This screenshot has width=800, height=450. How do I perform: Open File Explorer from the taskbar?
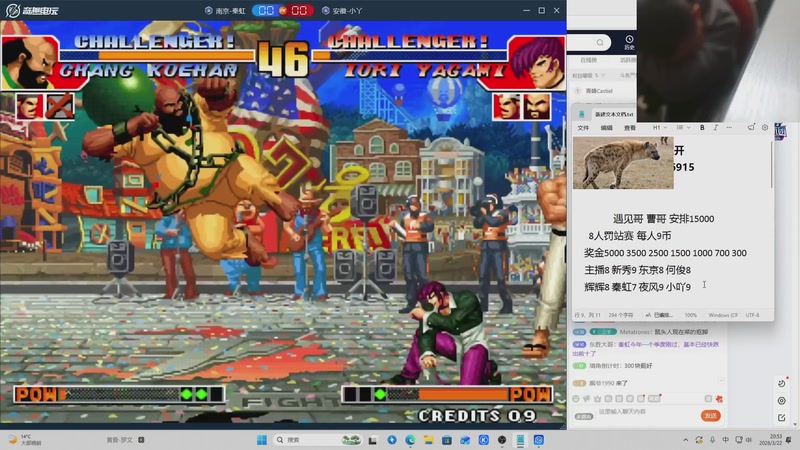click(x=429, y=440)
